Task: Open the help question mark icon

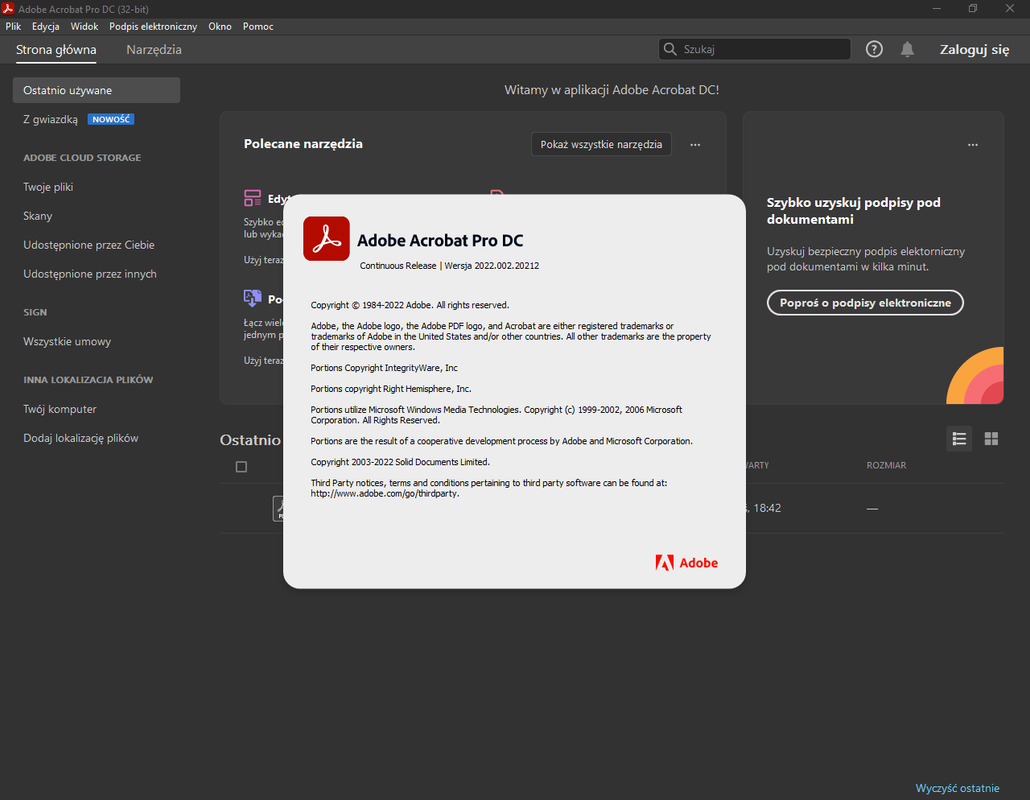Action: 874,49
